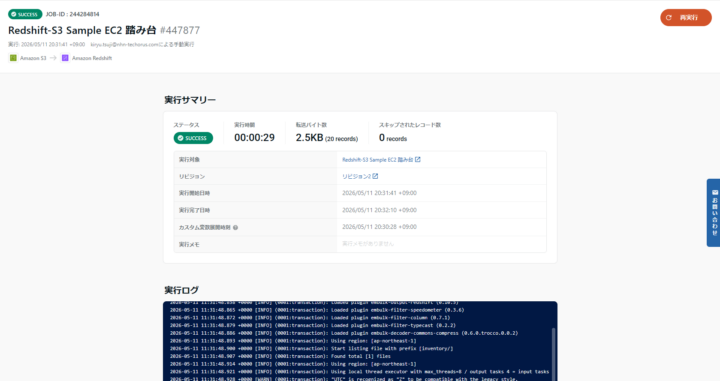Click log line 'Loaded plugin embulk-filter-typecast'

(x=313, y=325)
